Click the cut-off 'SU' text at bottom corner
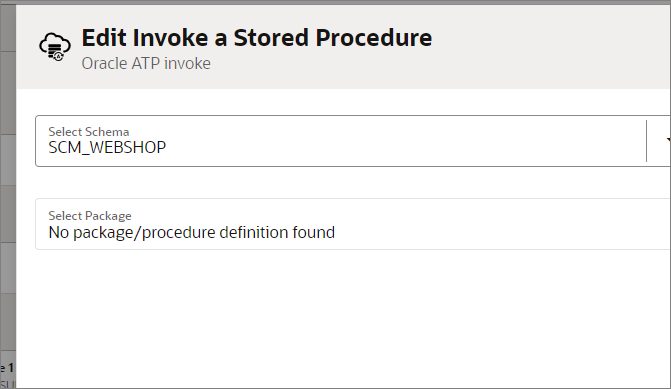Image resolution: width=671 pixels, height=389 pixels. (x=7, y=384)
